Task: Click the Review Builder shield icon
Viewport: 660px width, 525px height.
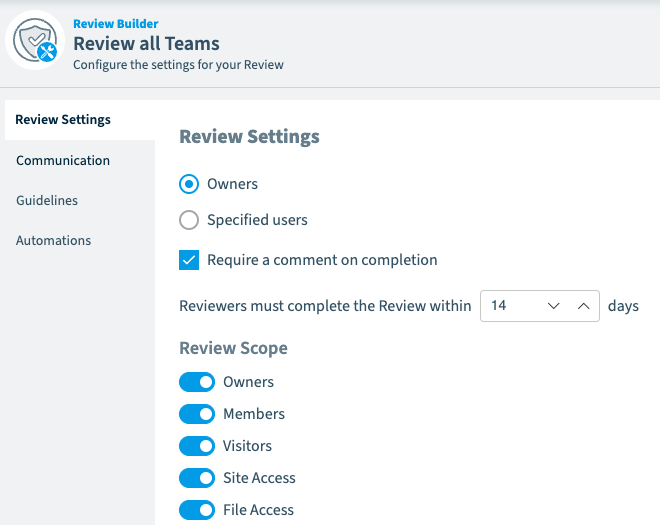Action: 35,40
